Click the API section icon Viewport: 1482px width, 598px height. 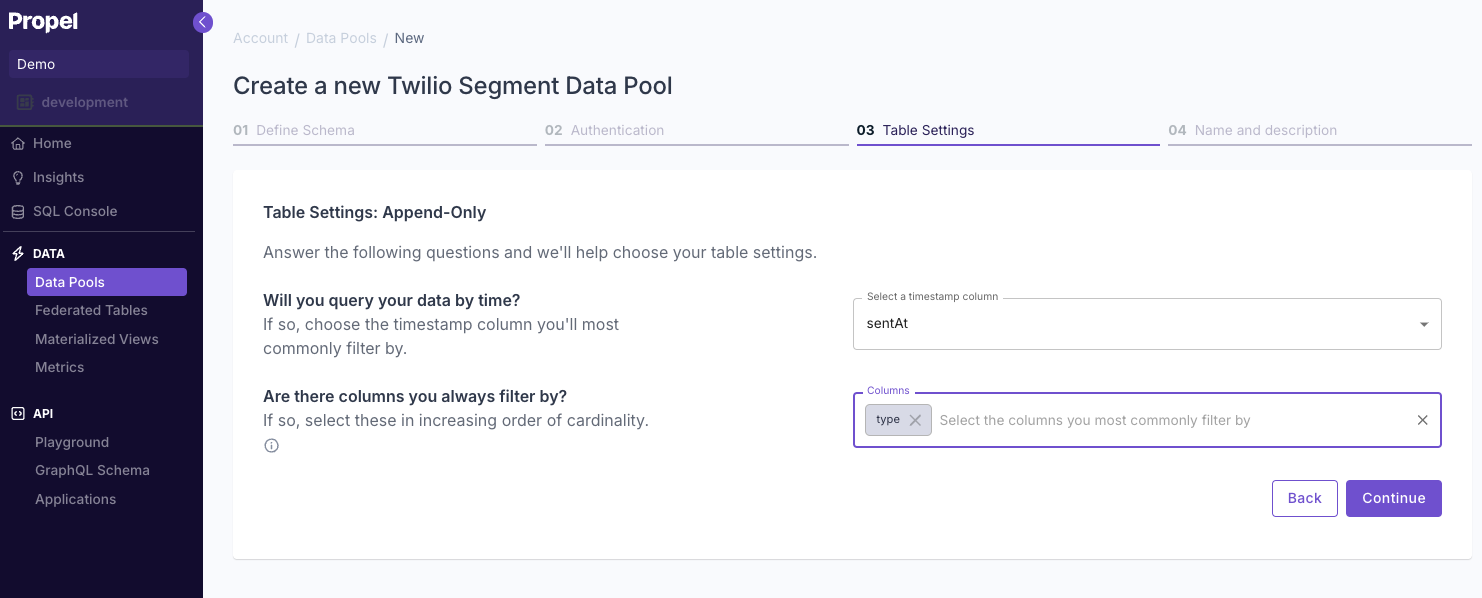click(16, 413)
